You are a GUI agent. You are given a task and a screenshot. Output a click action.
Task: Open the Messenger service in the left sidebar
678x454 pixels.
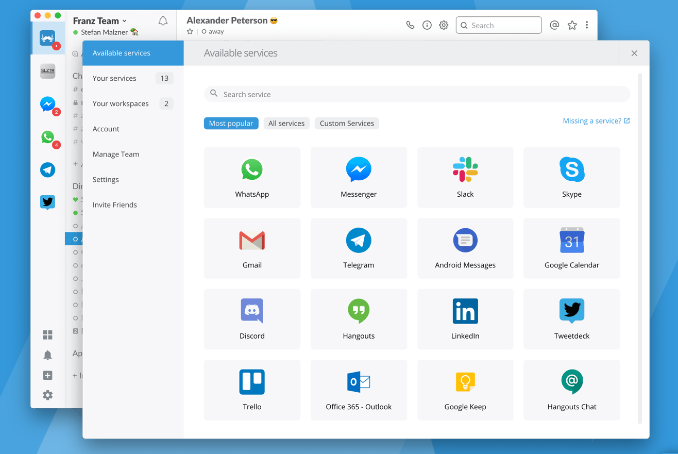point(48,104)
